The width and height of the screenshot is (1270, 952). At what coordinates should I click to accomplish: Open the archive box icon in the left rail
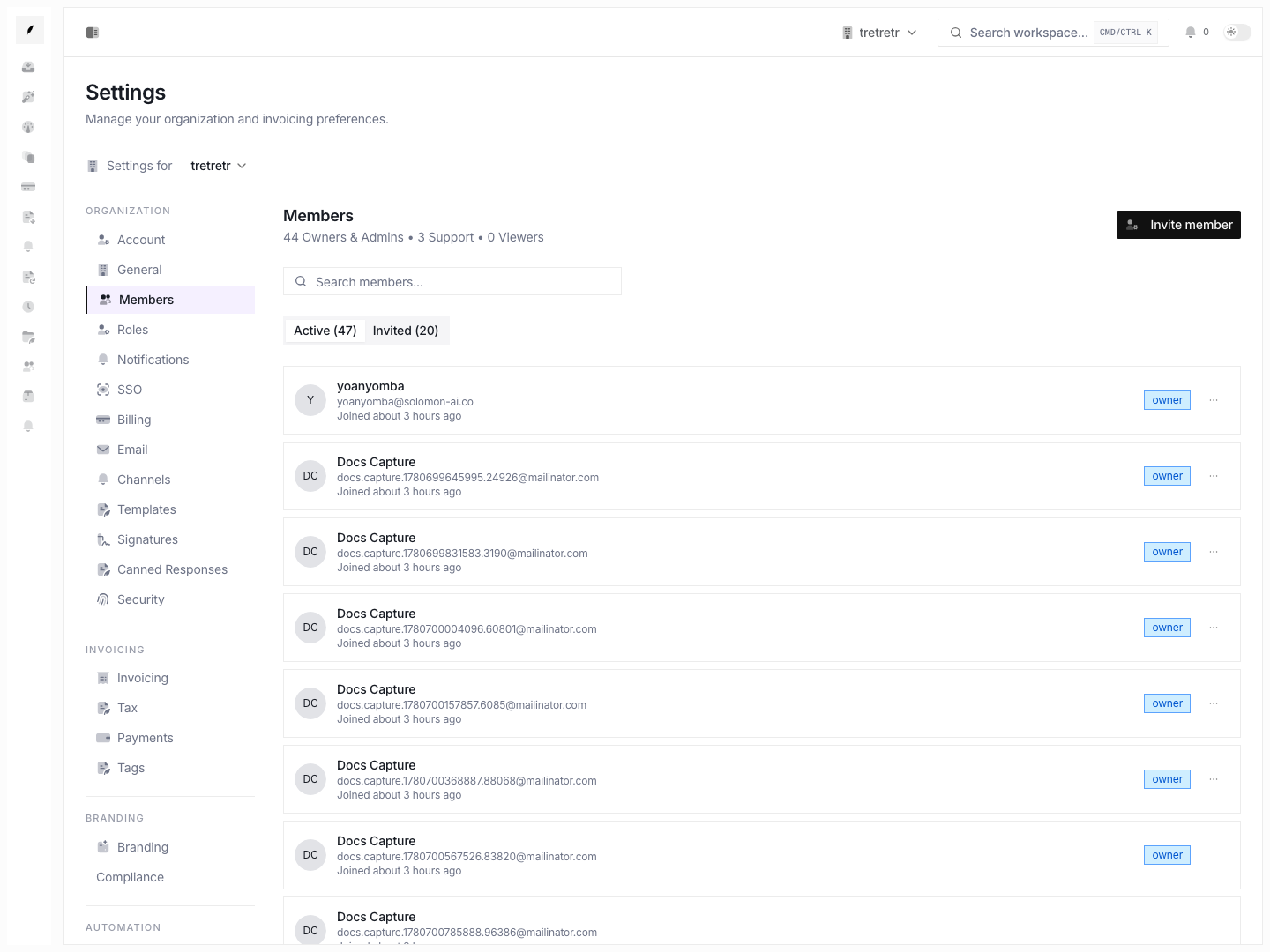point(28,396)
